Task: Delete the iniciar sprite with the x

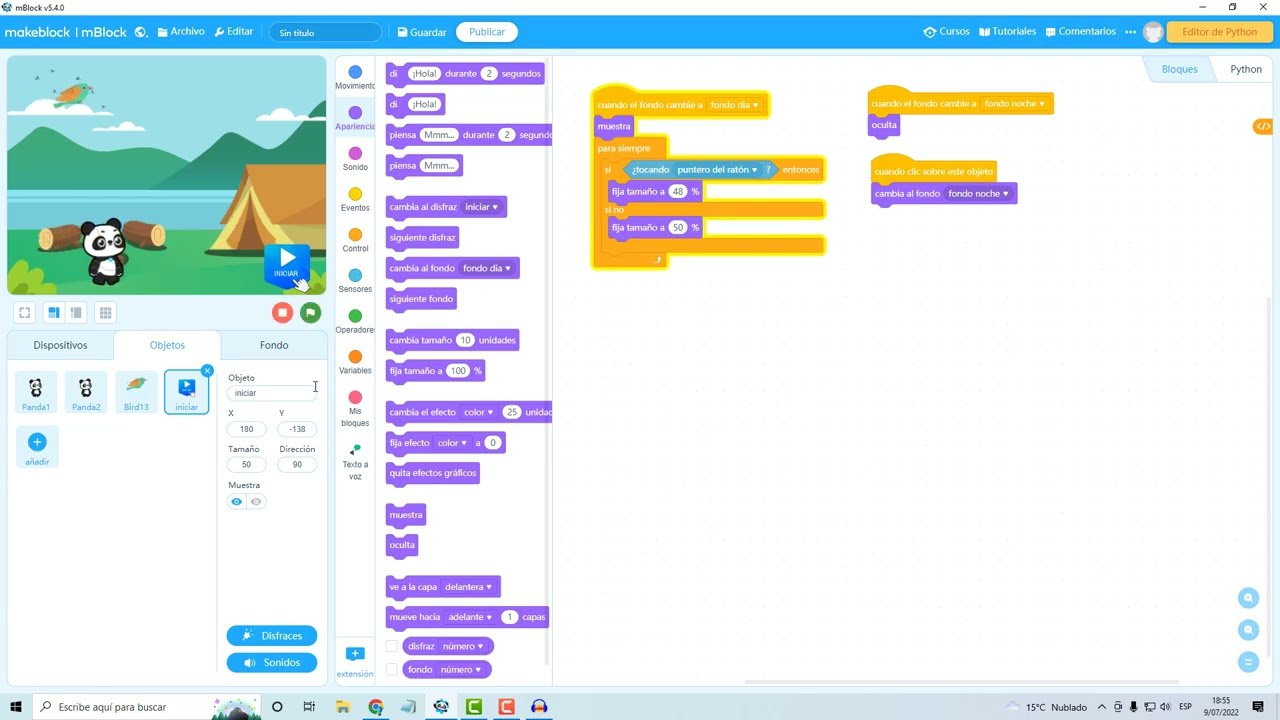Action: (x=207, y=371)
